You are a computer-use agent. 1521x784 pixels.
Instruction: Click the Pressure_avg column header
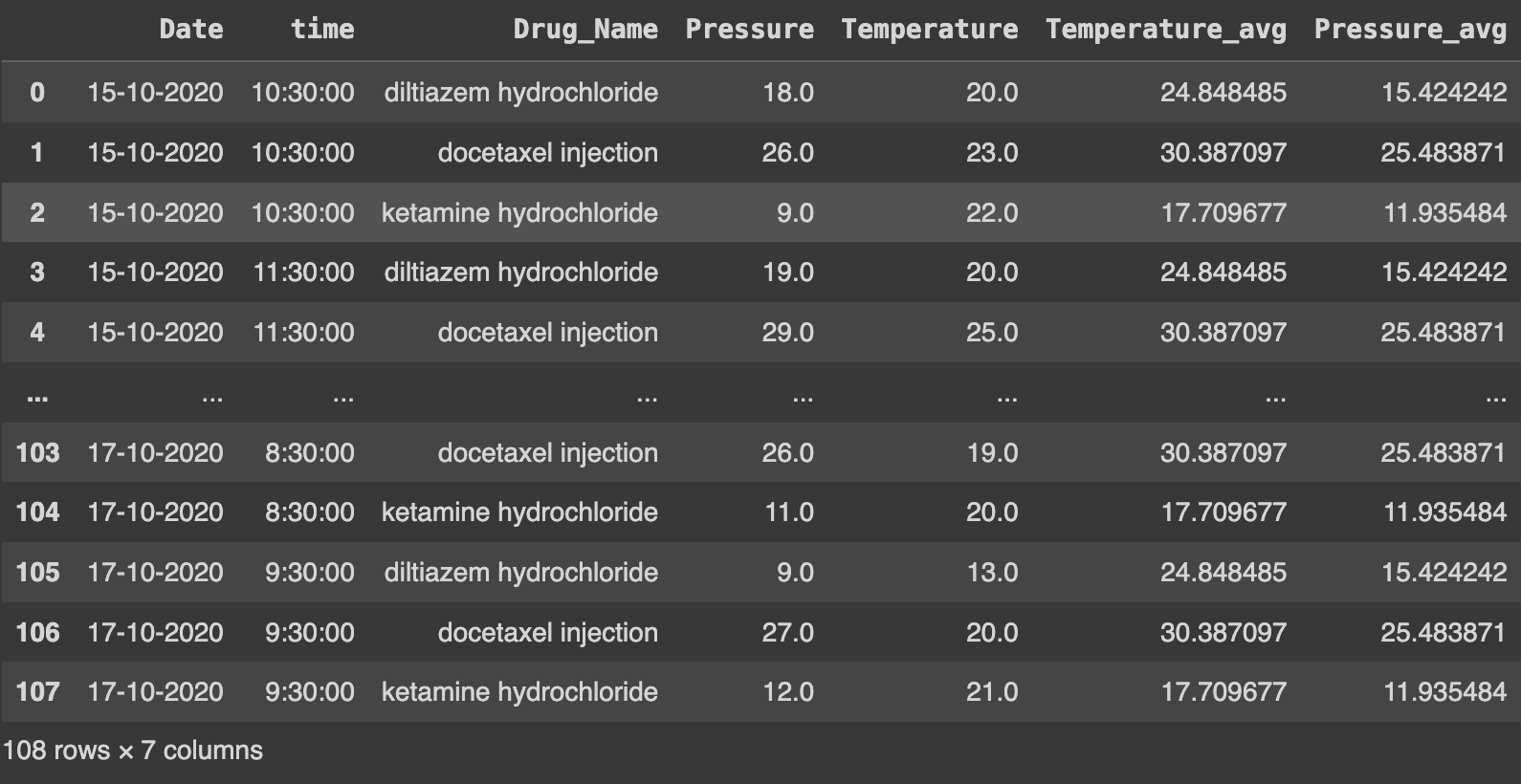click(x=1410, y=30)
